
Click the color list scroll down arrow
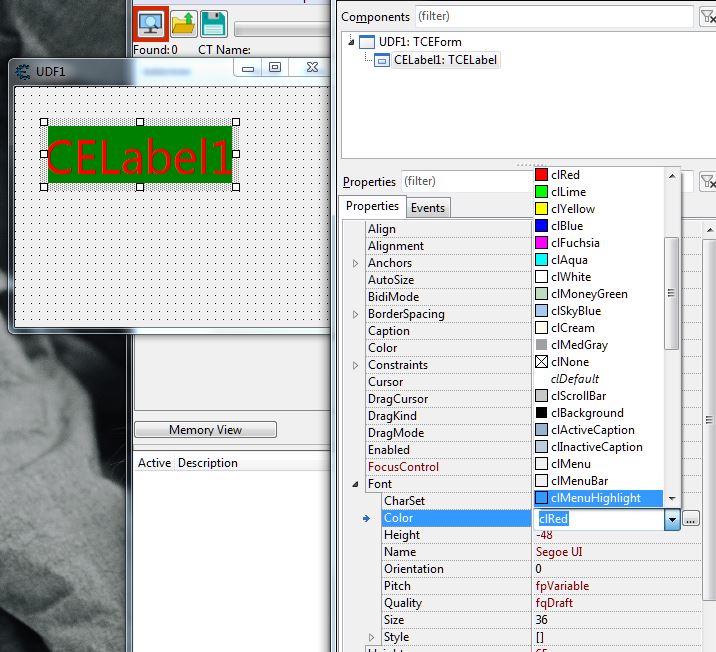[x=672, y=499]
